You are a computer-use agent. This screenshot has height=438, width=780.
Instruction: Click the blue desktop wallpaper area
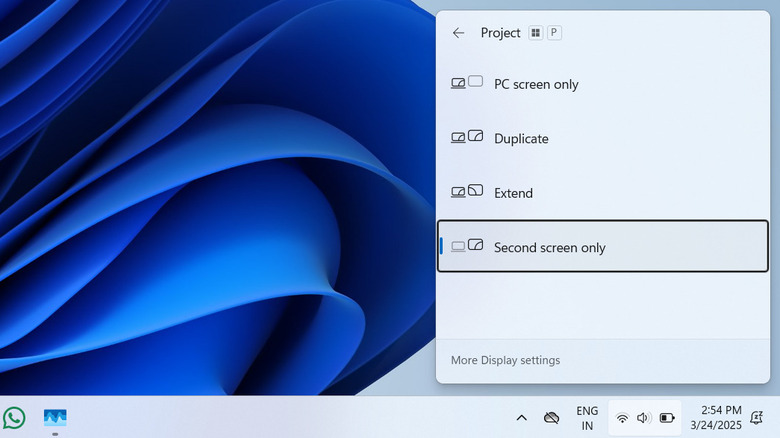point(200,200)
